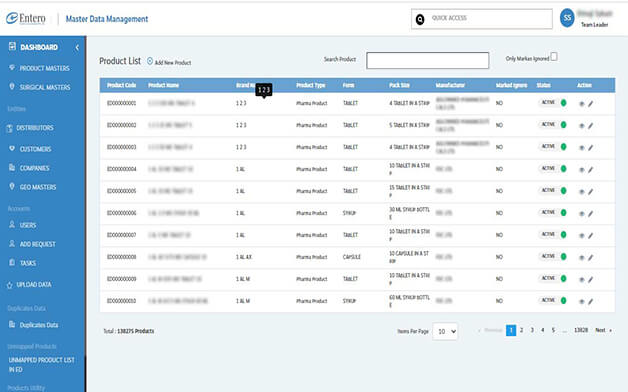This screenshot has width=628, height=392.
Task: Click the Entero logo
Action: (26, 18)
